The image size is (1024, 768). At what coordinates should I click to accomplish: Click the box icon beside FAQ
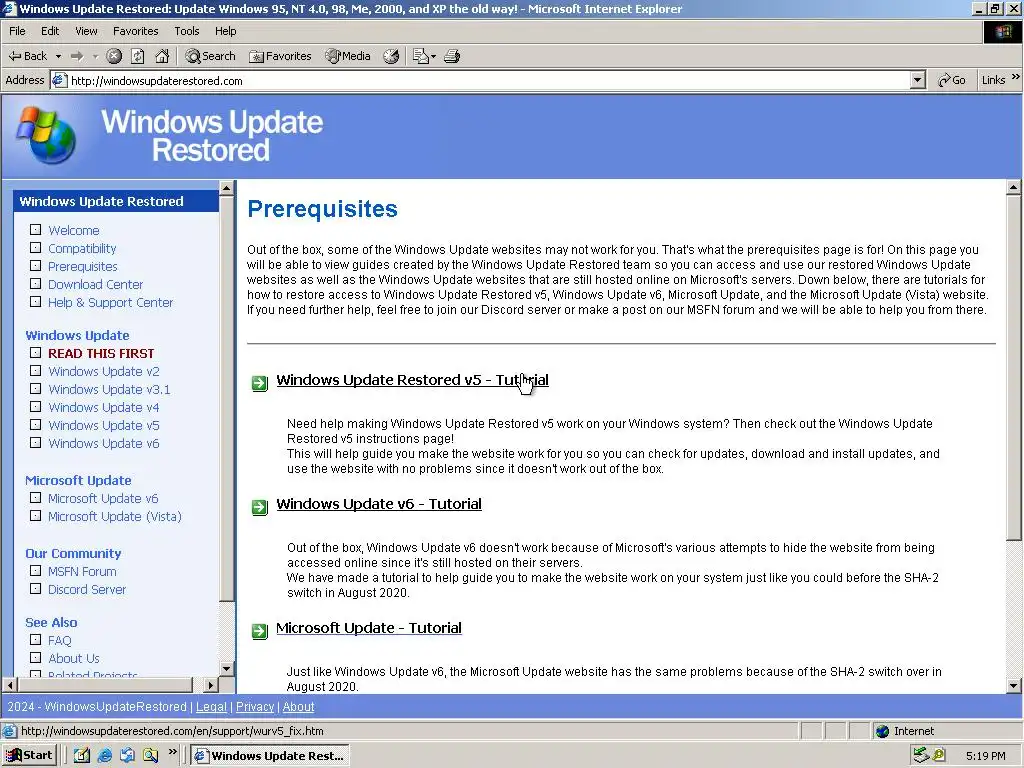pos(35,640)
